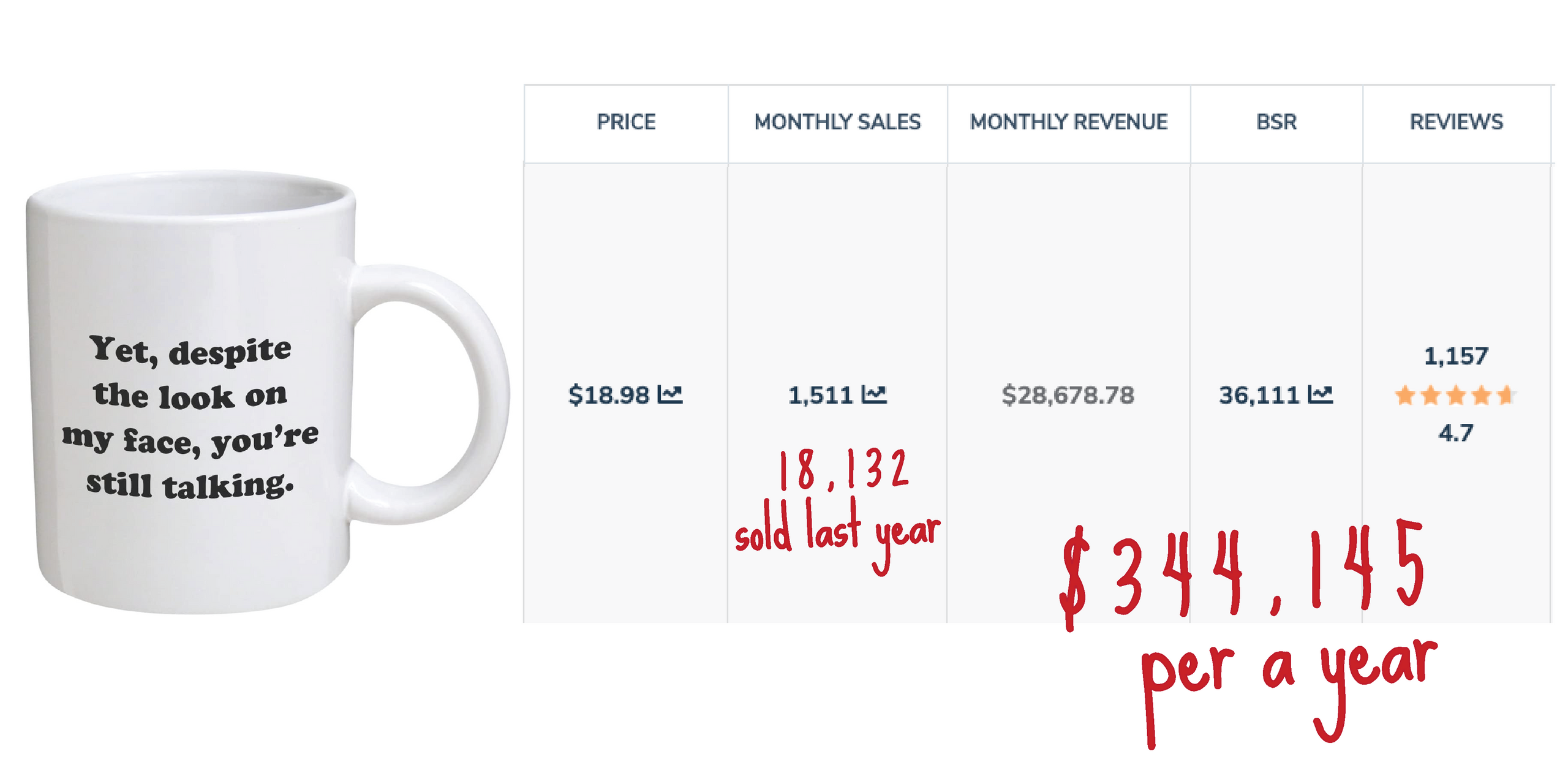Open the price history chart icon

(x=669, y=395)
